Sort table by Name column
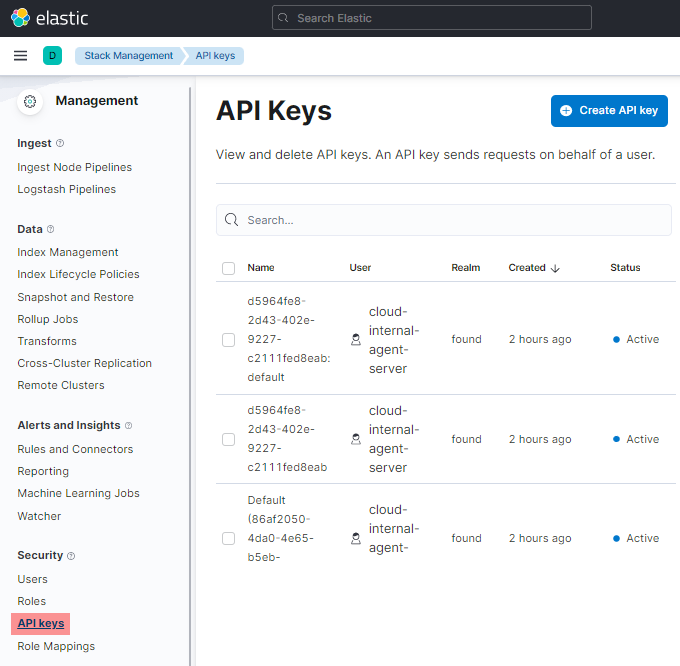 point(261,268)
